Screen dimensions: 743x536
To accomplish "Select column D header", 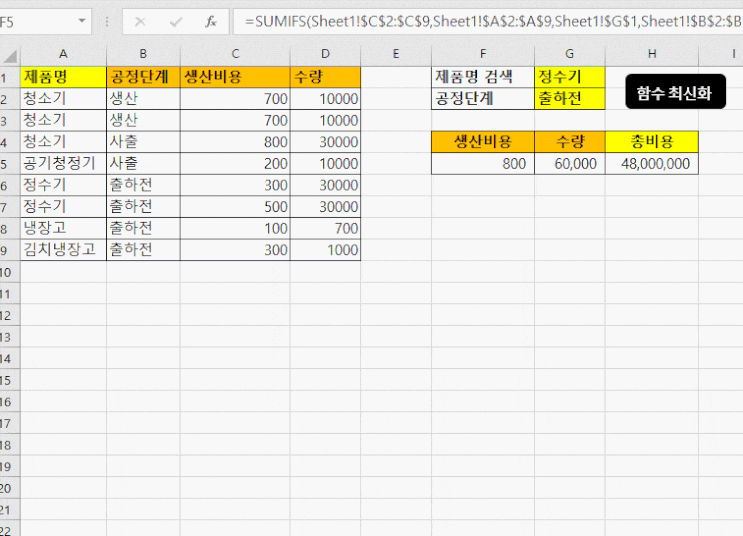I will pyautogui.click(x=325, y=54).
